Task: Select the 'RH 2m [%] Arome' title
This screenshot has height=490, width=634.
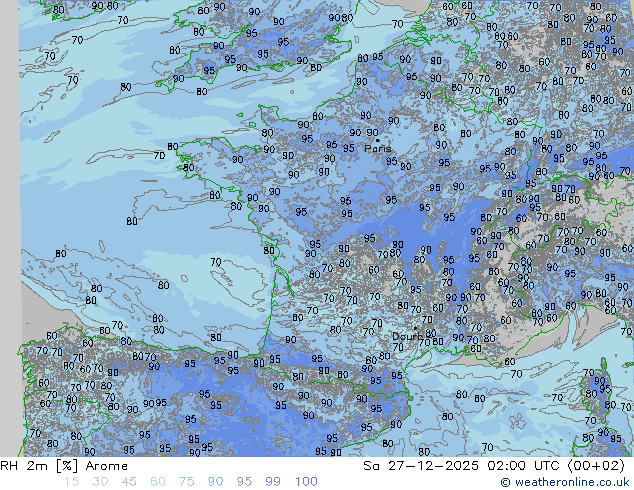Action: pyautogui.click(x=64, y=466)
